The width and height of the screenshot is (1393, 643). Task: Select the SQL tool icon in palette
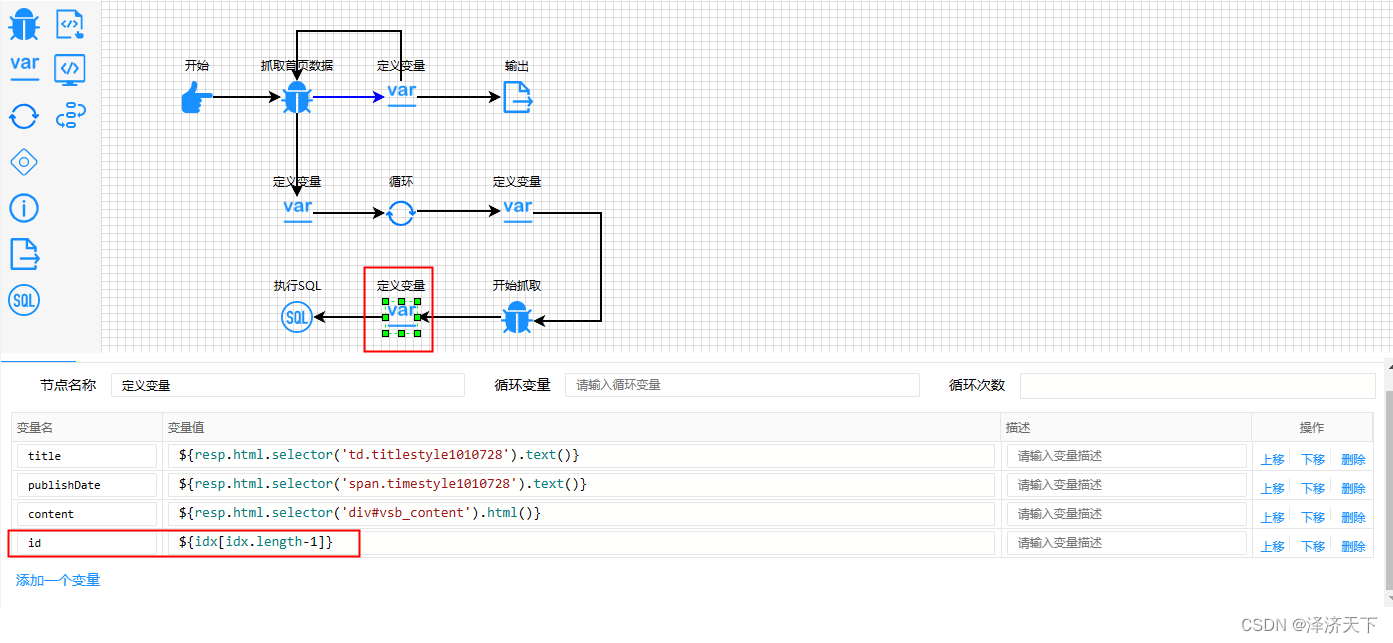(x=24, y=300)
